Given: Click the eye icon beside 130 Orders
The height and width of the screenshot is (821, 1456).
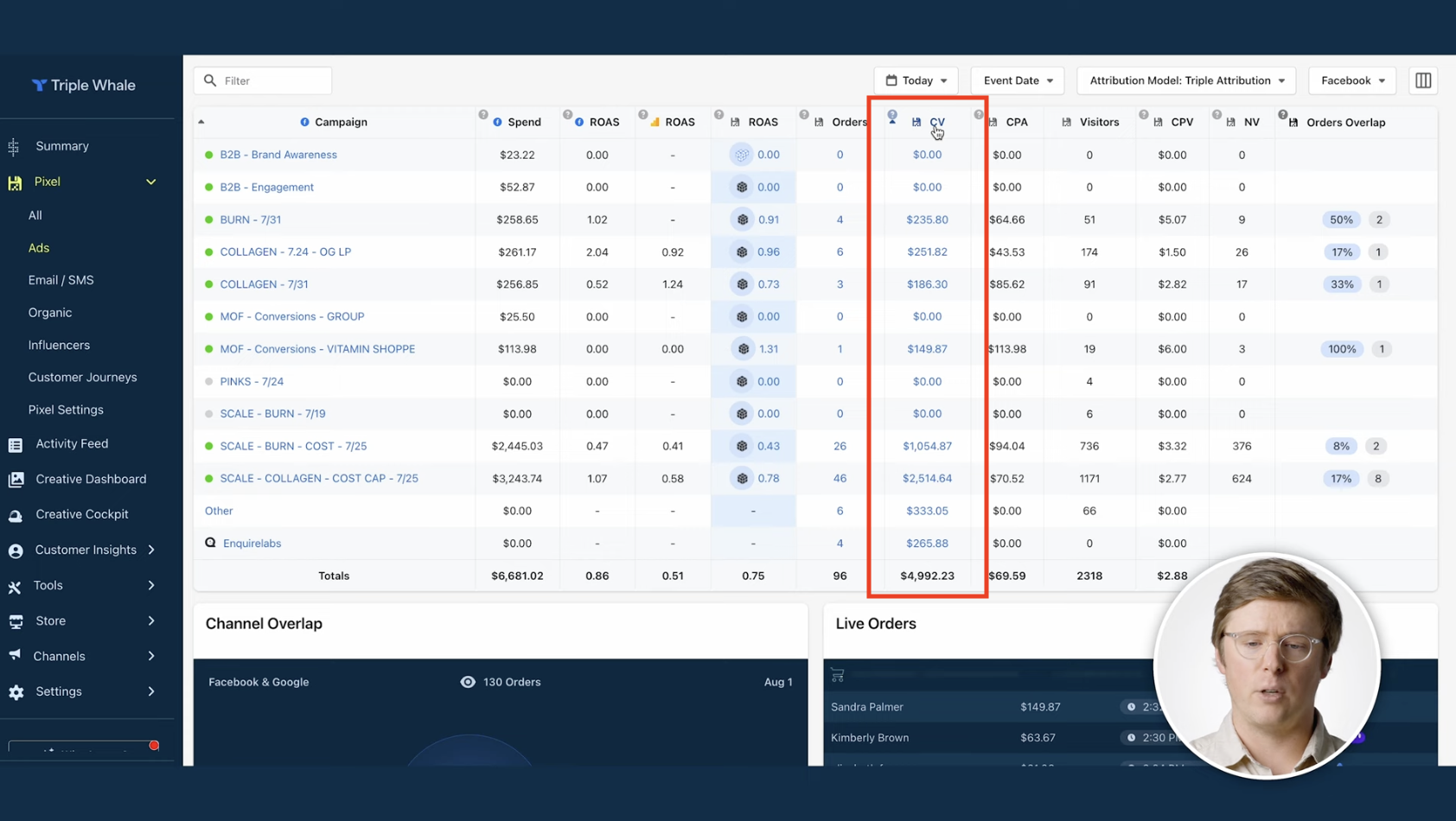Looking at the screenshot, I should click(468, 682).
